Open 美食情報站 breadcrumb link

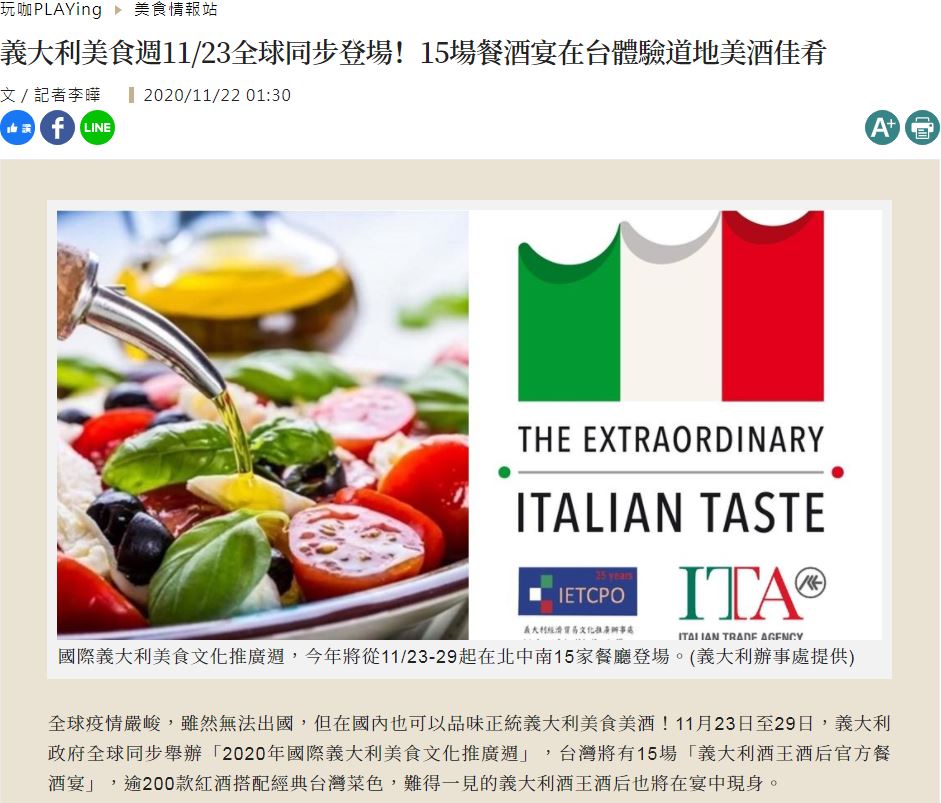(x=176, y=10)
